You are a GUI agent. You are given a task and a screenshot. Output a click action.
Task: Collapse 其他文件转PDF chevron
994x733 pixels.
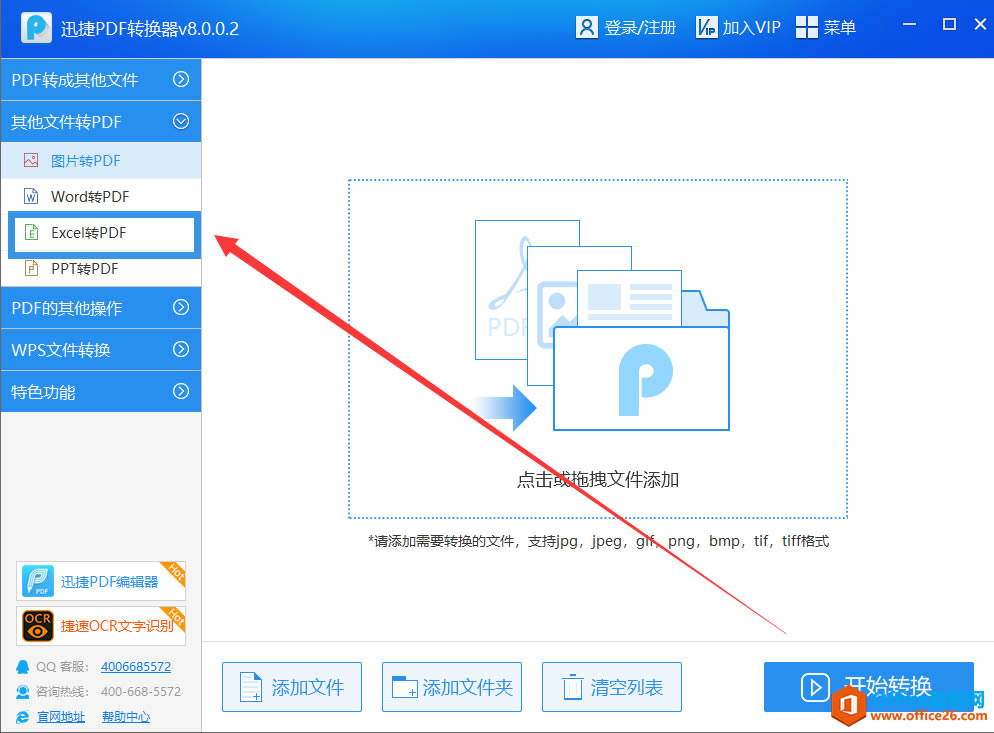point(181,121)
